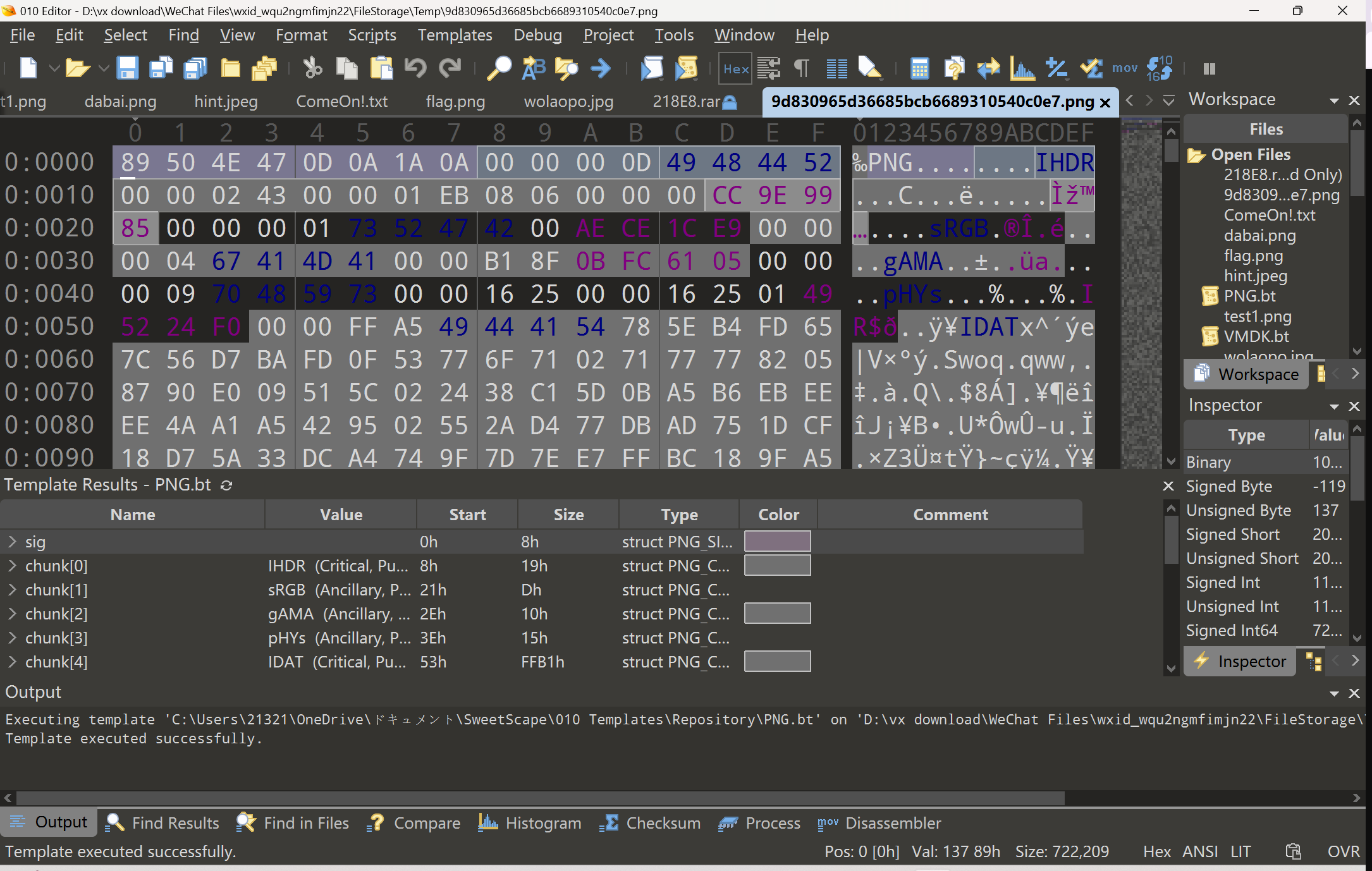Toggle OVR insert/overwrite mode in status bar
Viewport: 1372px width, 871px height.
point(1343,851)
